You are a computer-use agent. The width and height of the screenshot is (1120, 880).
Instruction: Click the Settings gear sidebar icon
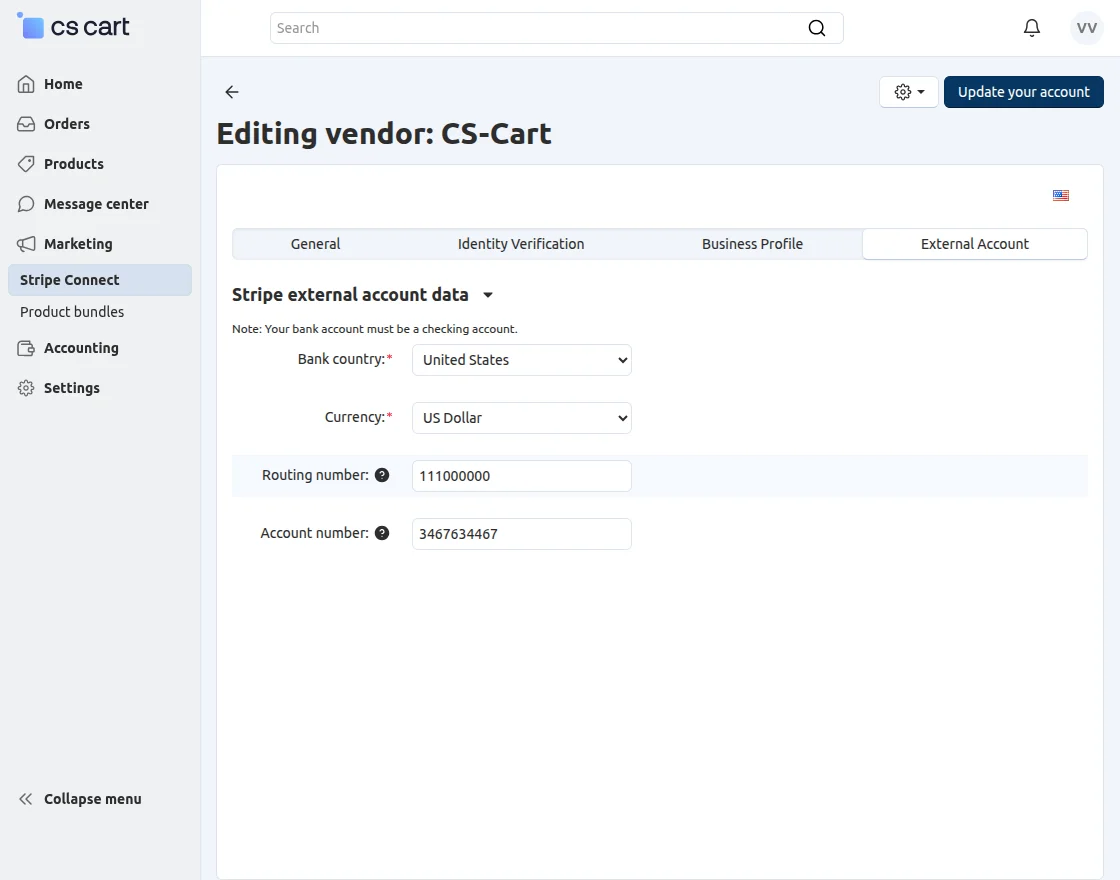pyautogui.click(x=26, y=388)
